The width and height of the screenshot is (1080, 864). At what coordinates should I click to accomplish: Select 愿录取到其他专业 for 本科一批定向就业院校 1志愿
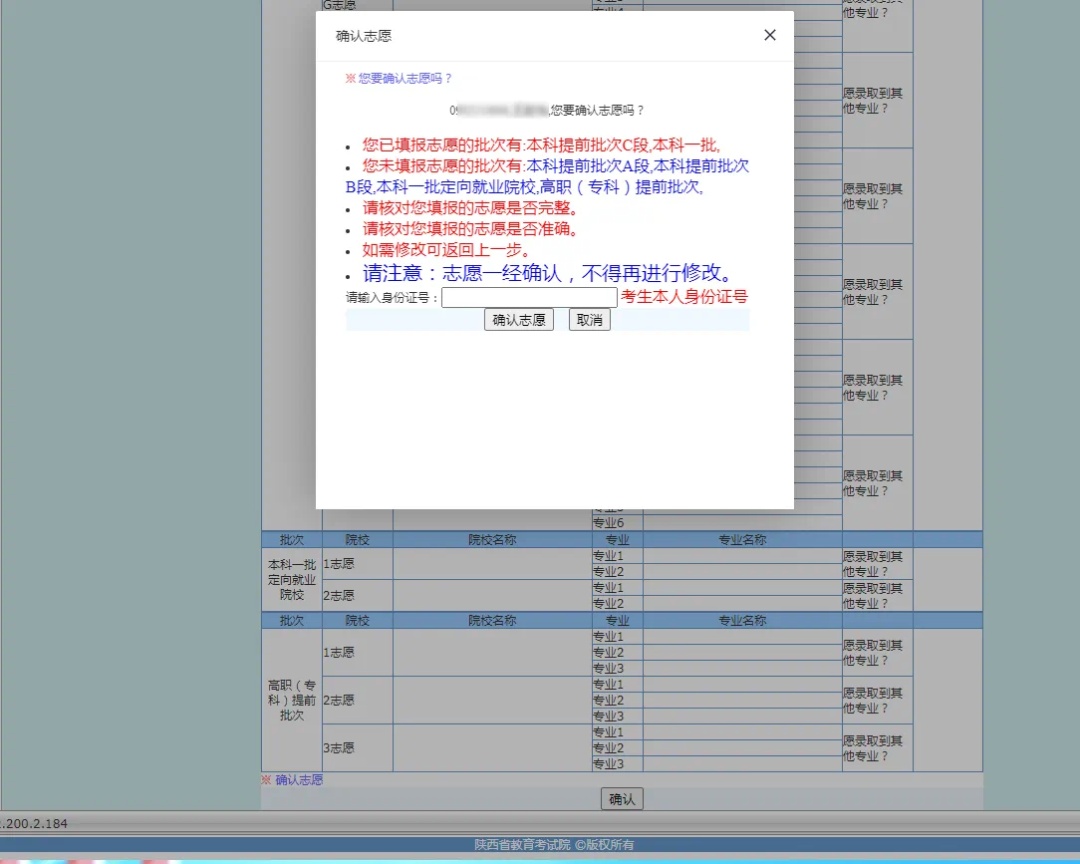coord(876,563)
